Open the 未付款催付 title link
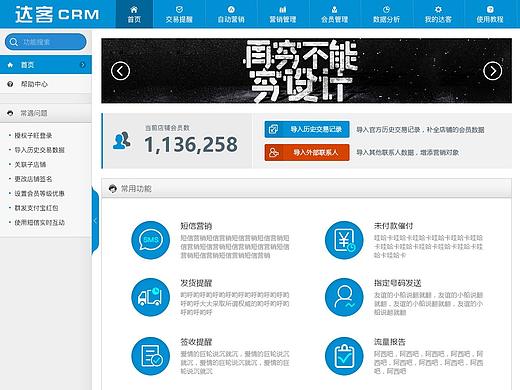Image resolution: width=520 pixels, height=390 pixels. (393, 226)
